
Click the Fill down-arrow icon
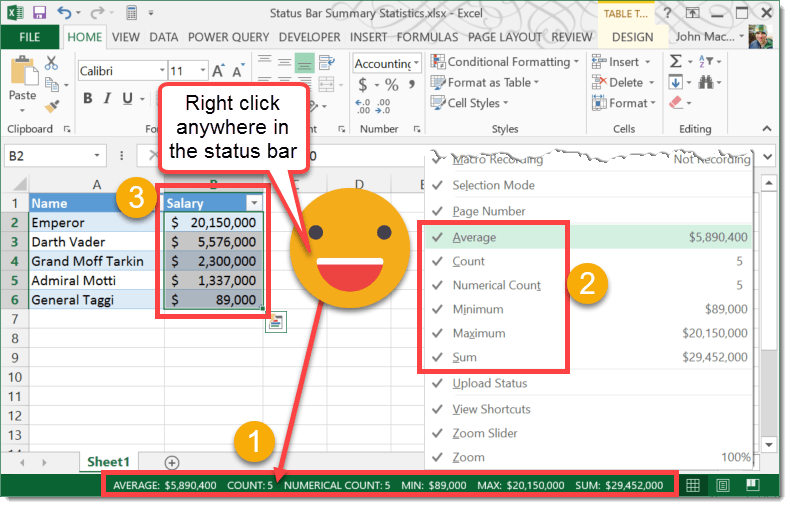tap(676, 82)
